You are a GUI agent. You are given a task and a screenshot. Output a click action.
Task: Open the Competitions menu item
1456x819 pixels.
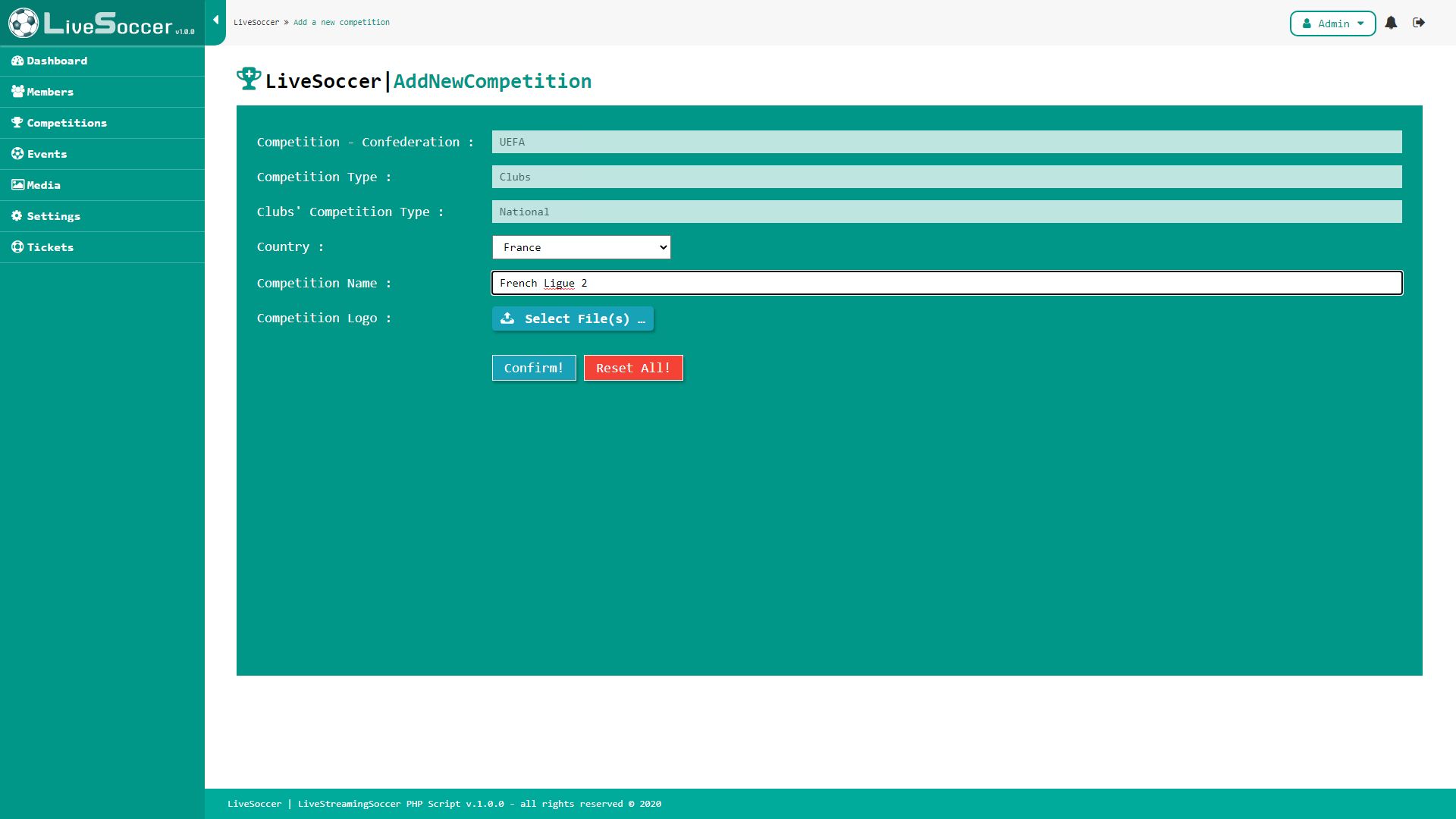click(67, 123)
